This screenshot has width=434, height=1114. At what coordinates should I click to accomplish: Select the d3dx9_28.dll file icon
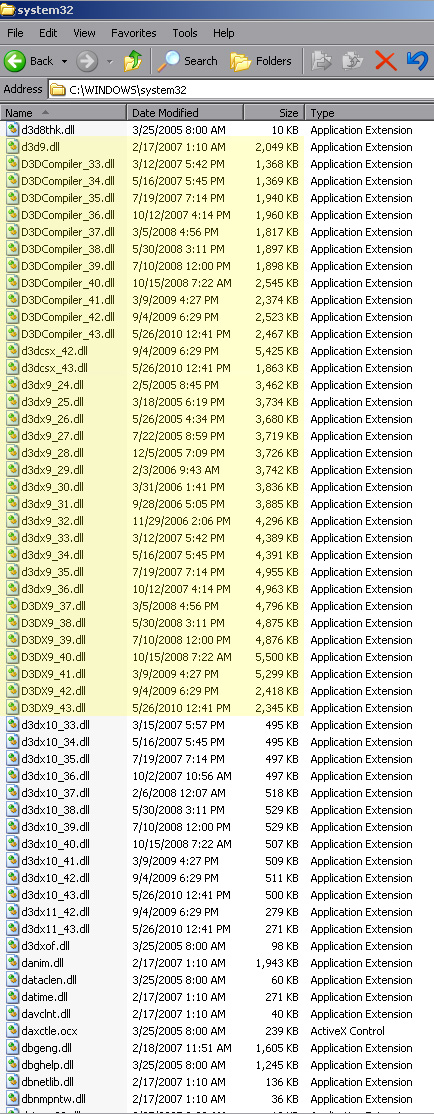(x=12, y=453)
